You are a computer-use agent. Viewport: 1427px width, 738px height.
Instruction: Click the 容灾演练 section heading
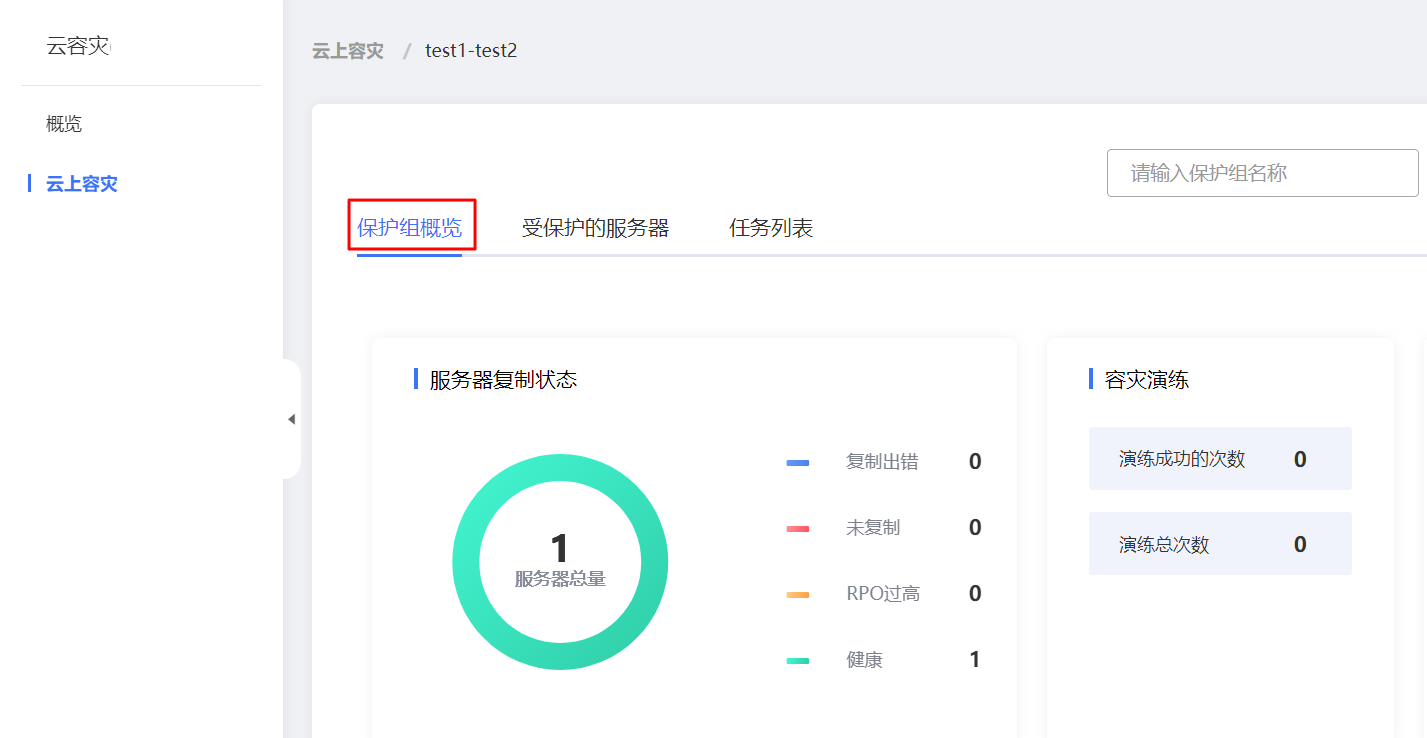click(1146, 380)
